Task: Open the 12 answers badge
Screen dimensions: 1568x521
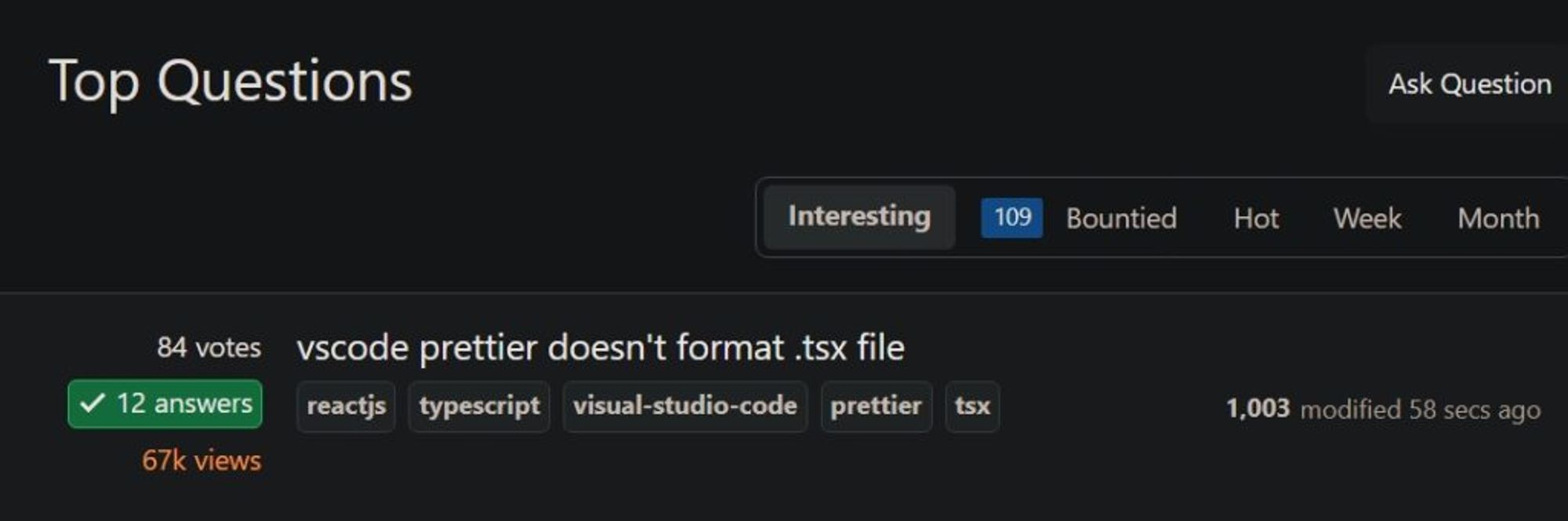Action: [x=166, y=403]
